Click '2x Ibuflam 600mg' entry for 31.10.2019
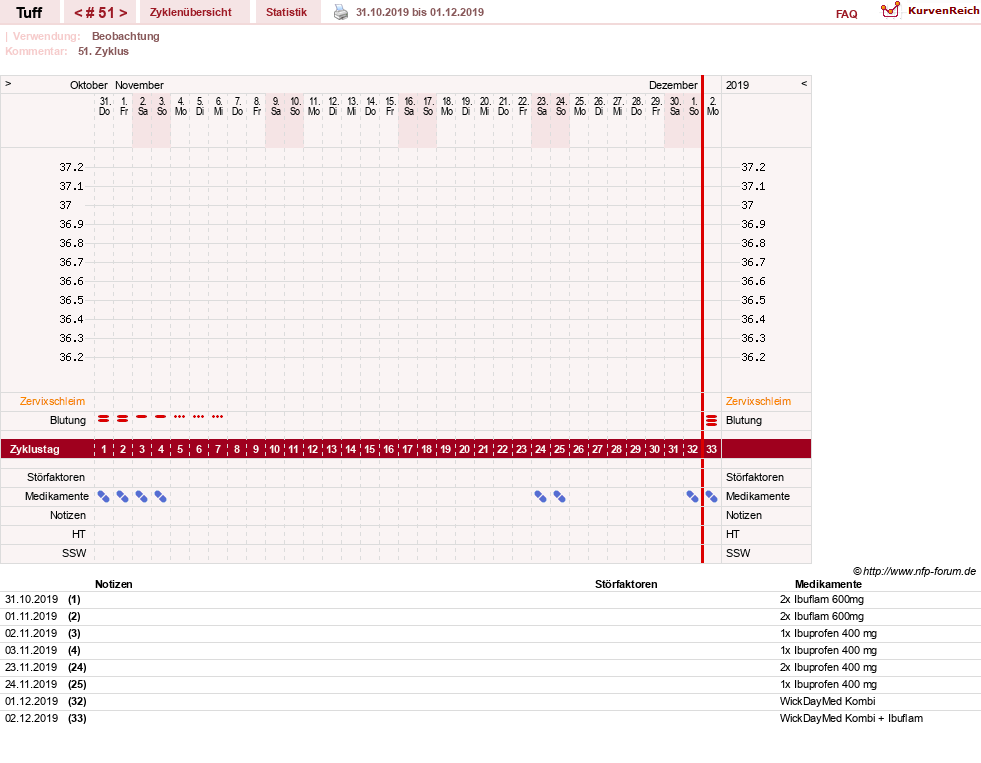This screenshot has height=763, width=981. (821, 600)
